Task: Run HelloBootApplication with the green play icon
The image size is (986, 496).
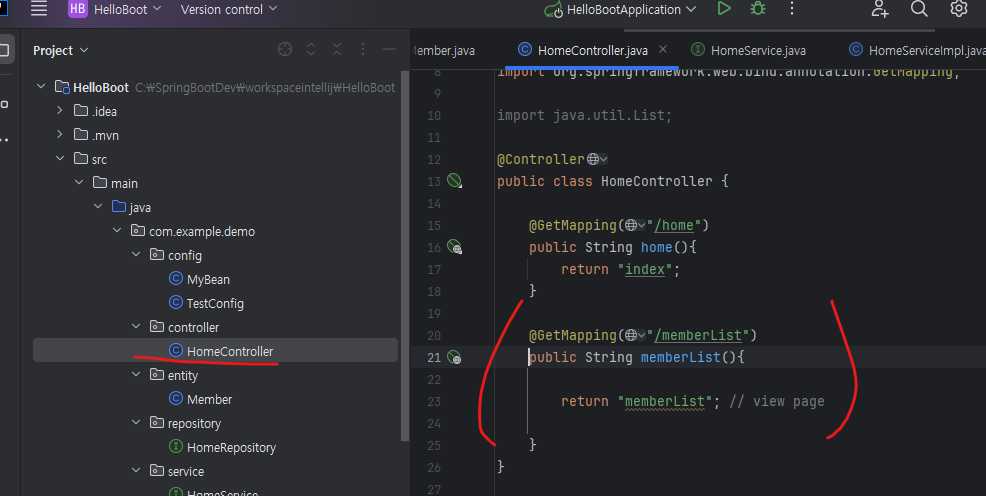Action: click(724, 9)
